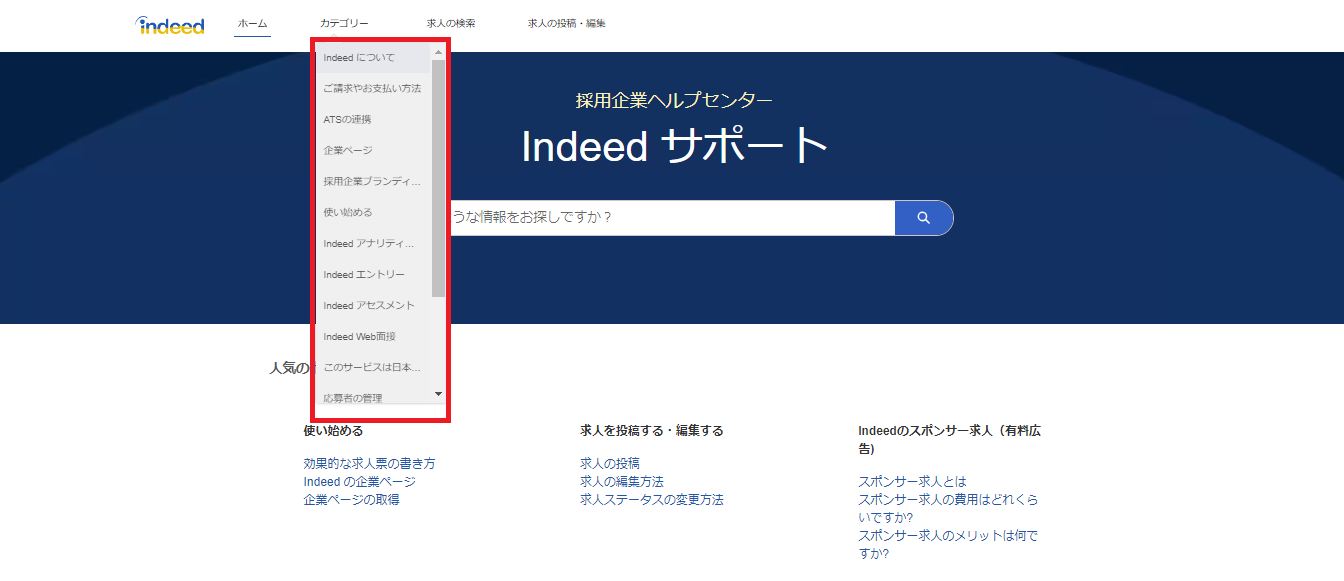This screenshot has width=1344, height=581.
Task: Select 求人の投稿・編集 in the navigation bar
Action: 566,21
